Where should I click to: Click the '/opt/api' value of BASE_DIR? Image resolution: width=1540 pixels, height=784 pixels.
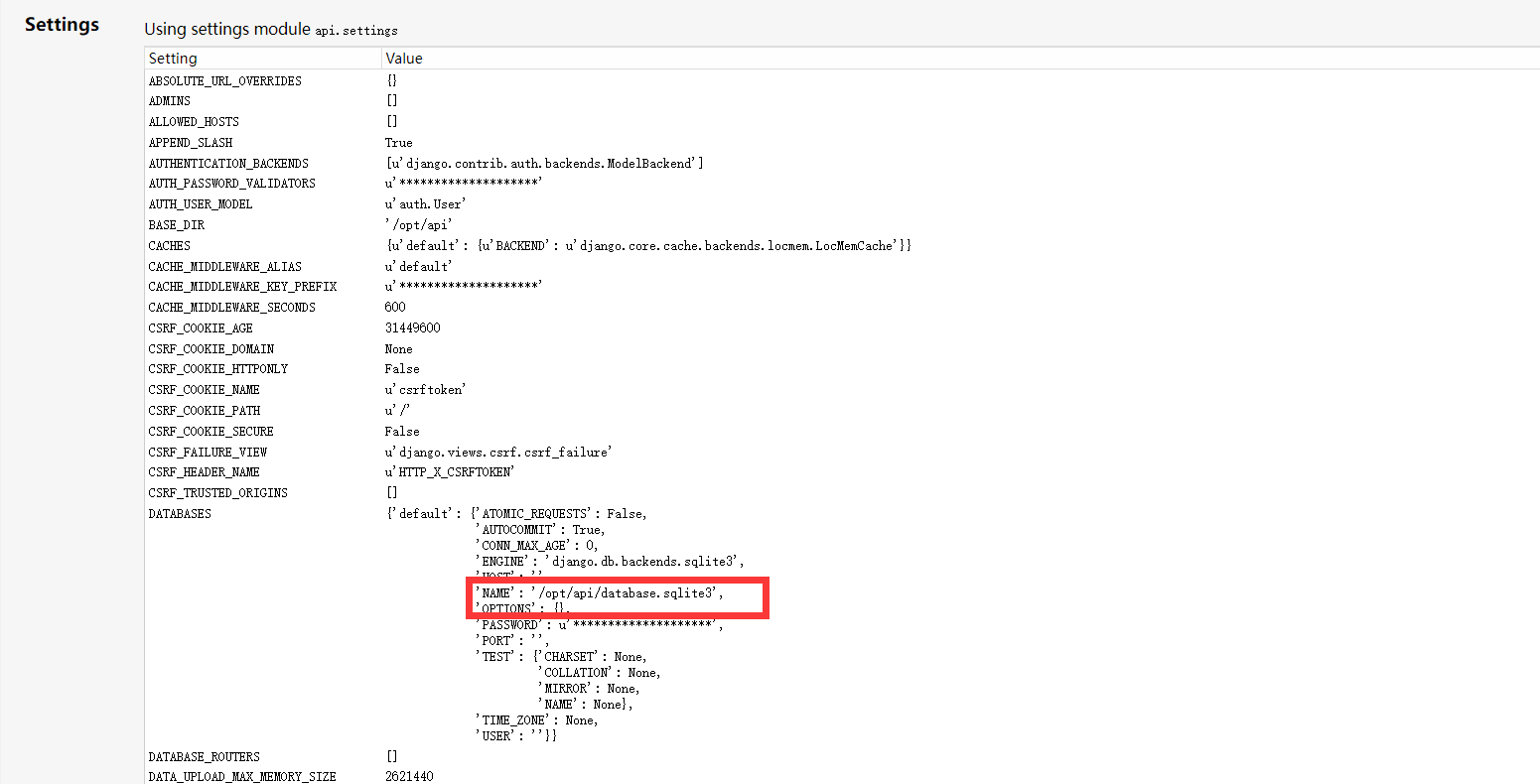click(419, 225)
